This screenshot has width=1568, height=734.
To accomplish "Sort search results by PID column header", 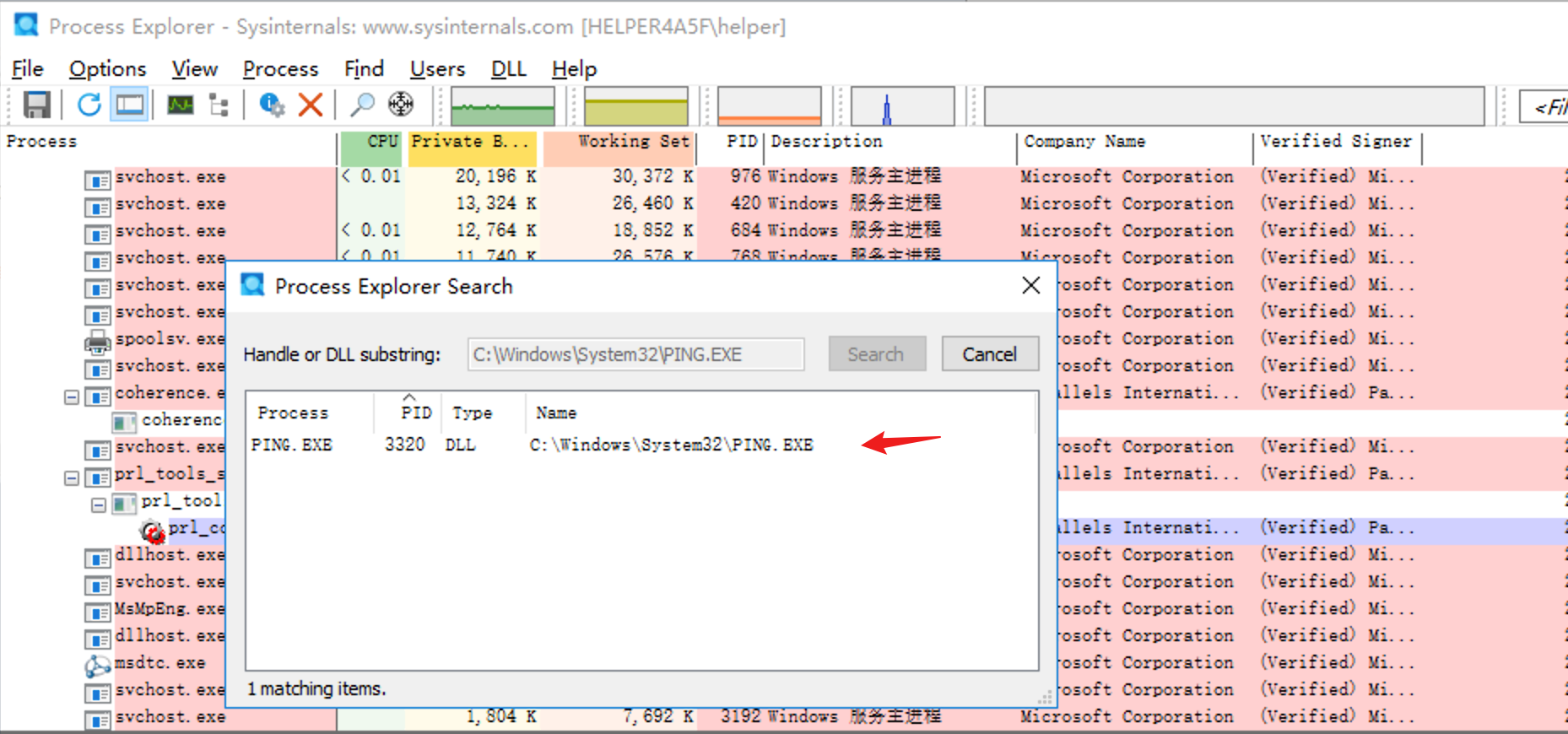I will 415,413.
